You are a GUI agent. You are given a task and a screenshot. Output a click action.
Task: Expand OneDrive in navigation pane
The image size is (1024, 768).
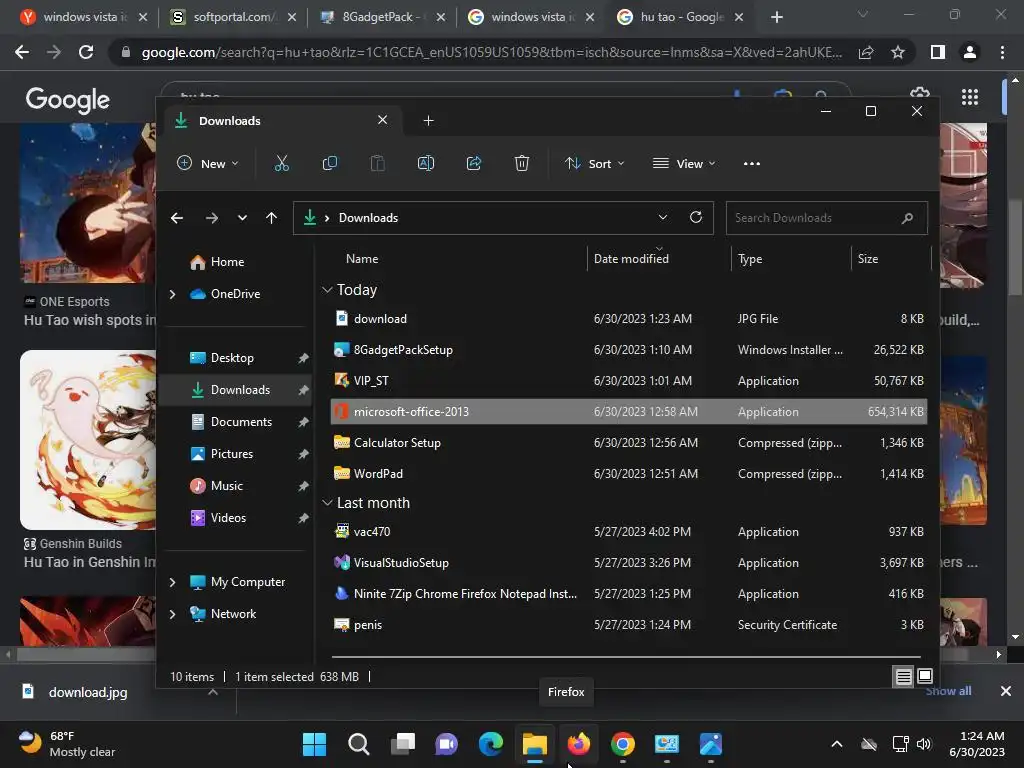(172, 295)
